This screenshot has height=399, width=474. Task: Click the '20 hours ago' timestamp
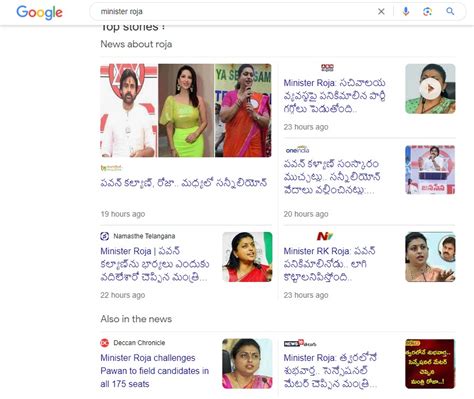(x=306, y=214)
